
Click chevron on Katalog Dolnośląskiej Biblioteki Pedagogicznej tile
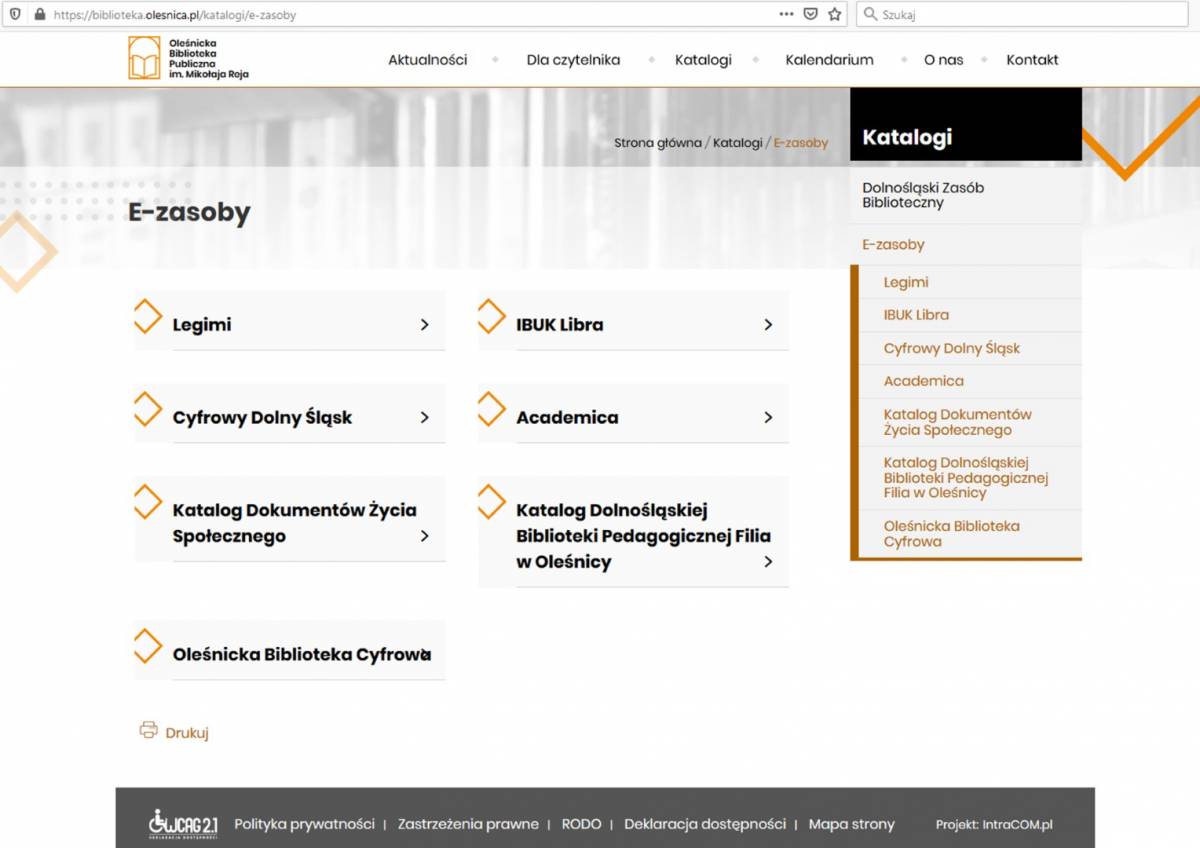pyautogui.click(x=768, y=562)
